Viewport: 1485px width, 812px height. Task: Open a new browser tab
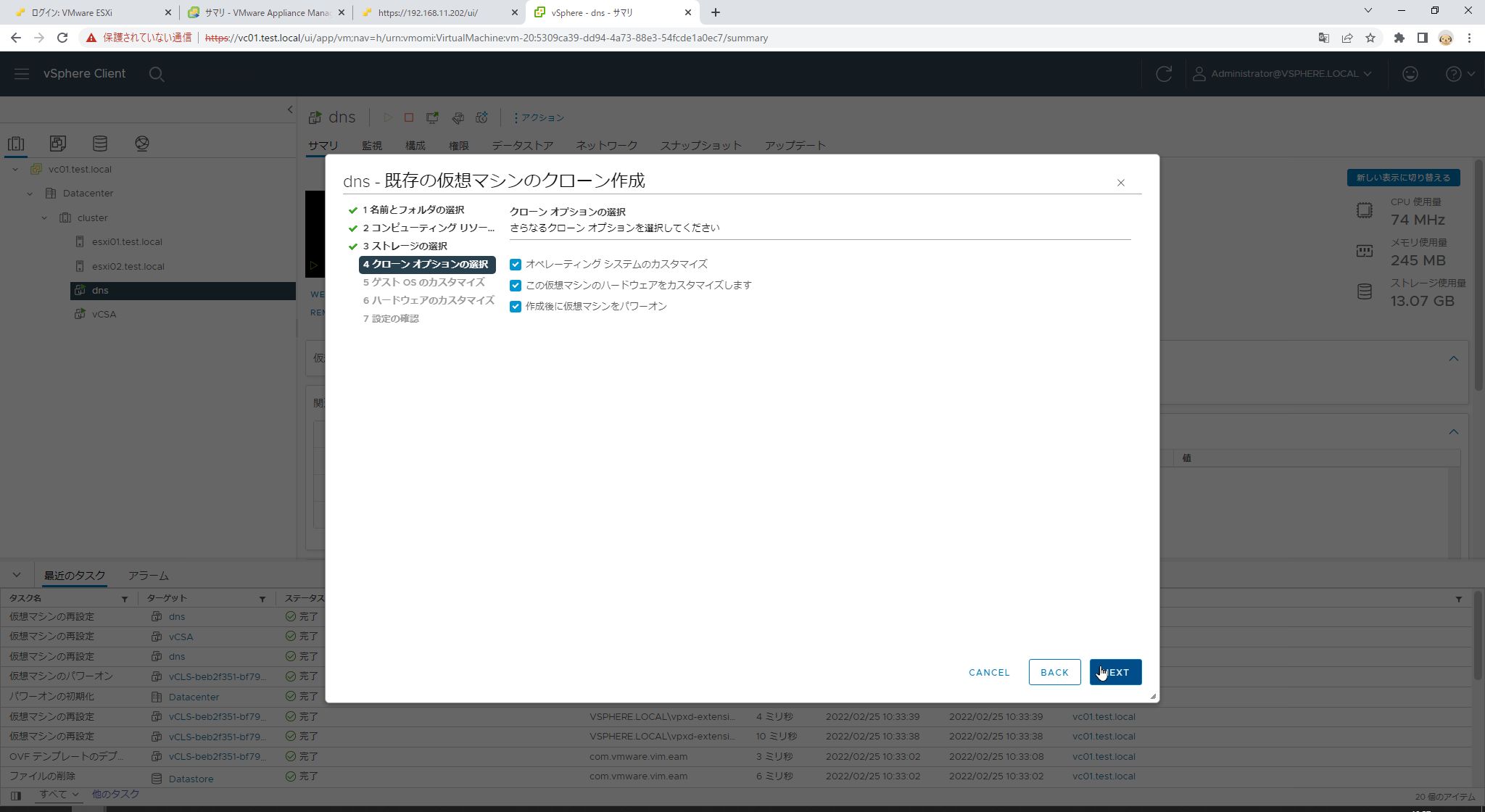click(715, 12)
